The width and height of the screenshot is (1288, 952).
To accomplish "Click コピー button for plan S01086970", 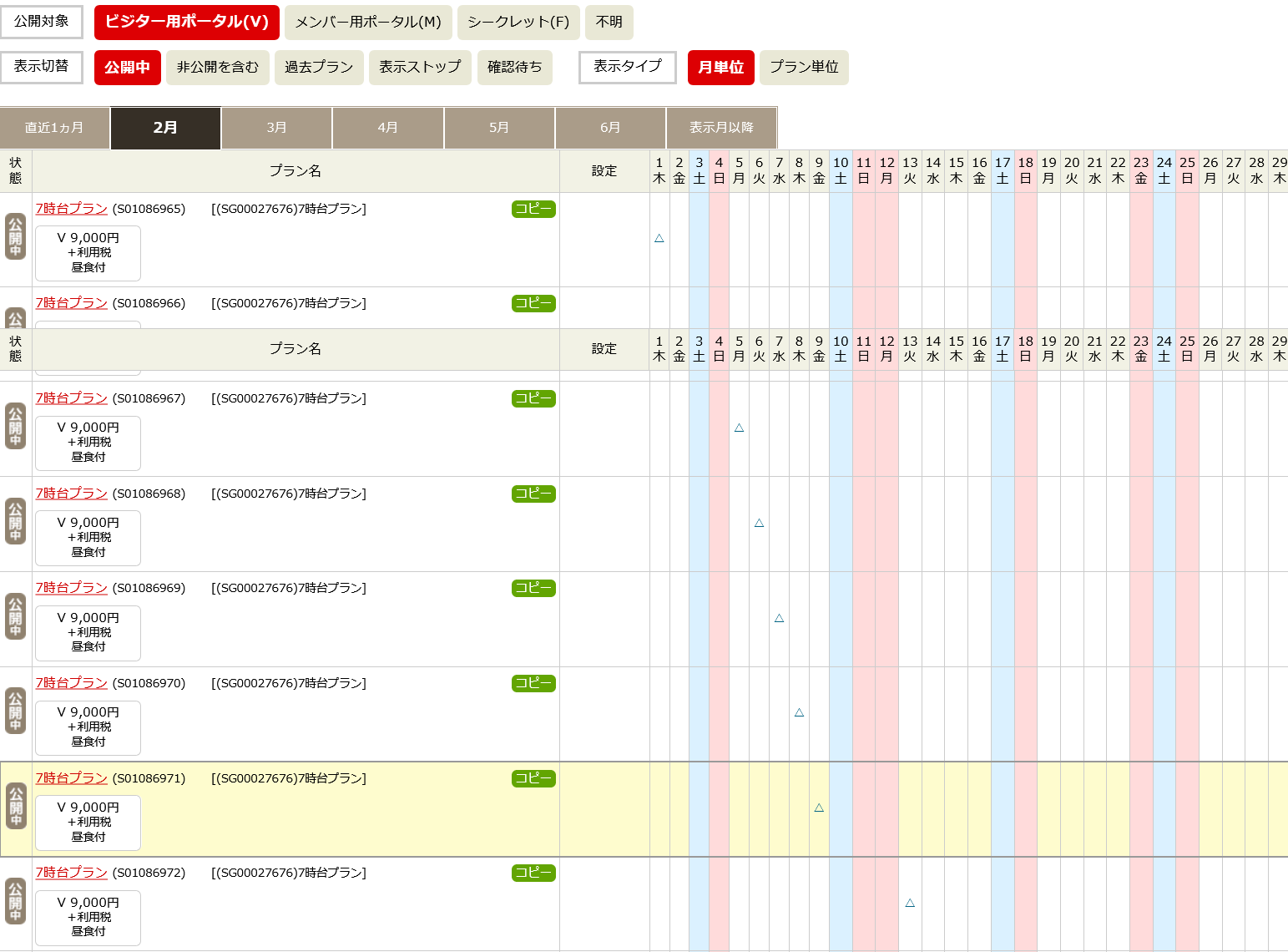I will (x=533, y=683).
